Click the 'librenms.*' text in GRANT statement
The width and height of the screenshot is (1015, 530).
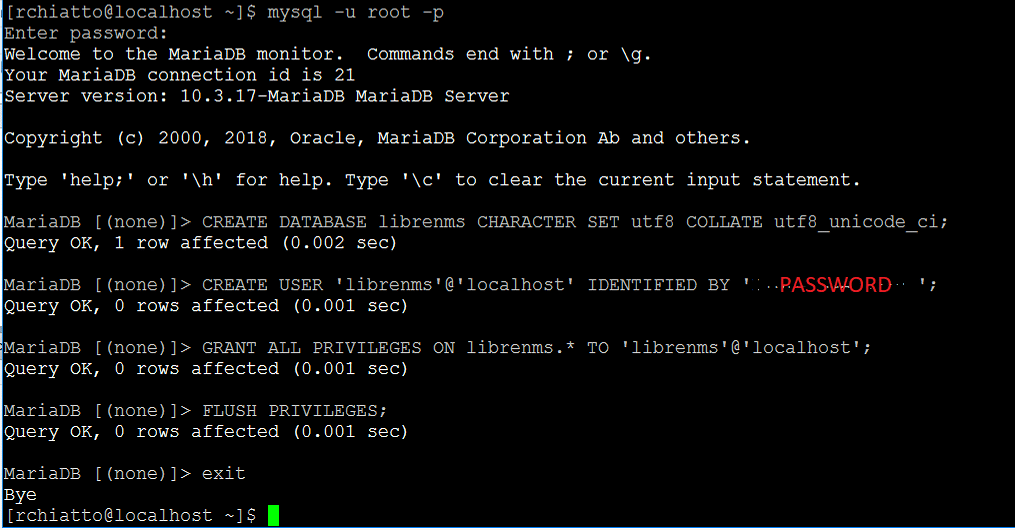(x=520, y=348)
